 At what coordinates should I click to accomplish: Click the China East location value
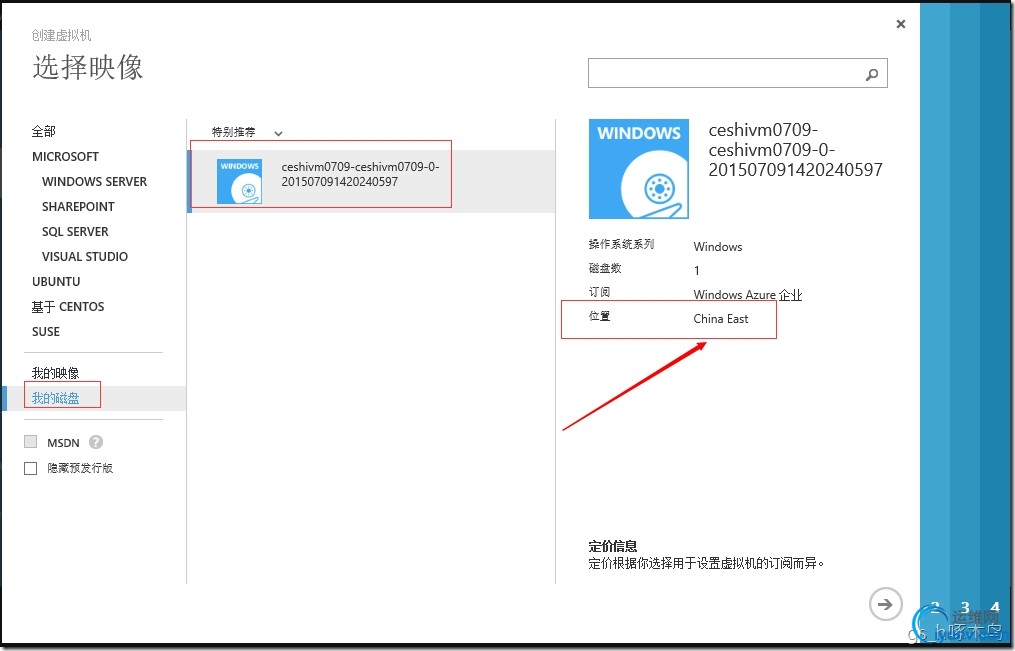pyautogui.click(x=720, y=318)
